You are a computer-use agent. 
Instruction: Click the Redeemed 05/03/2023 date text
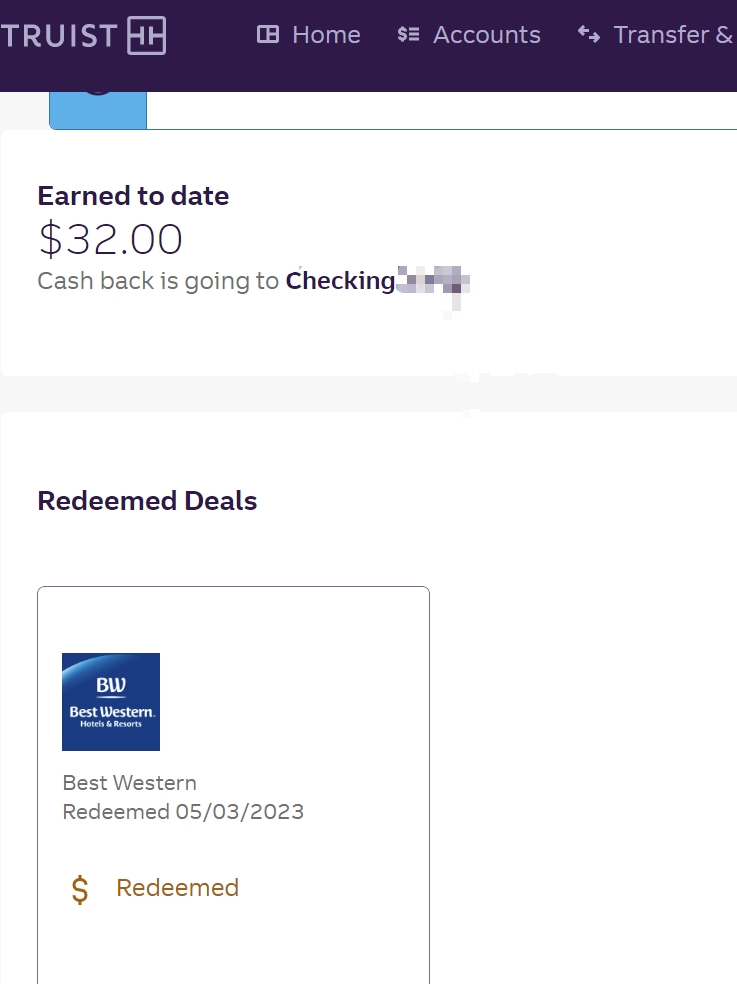click(183, 811)
